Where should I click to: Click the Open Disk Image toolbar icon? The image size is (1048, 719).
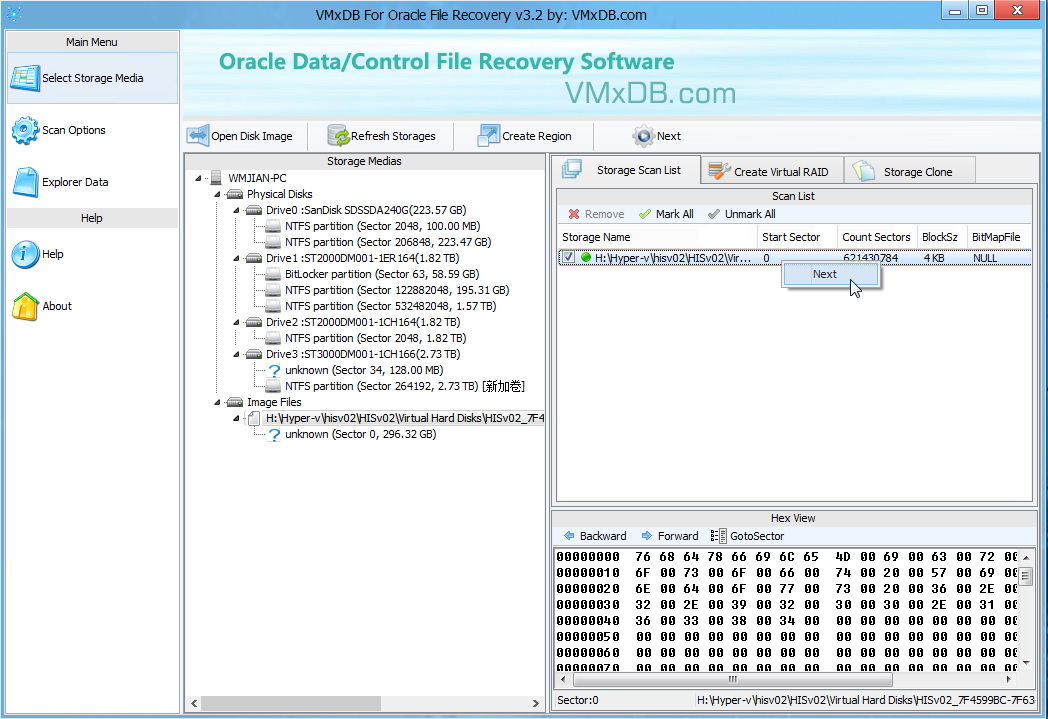click(198, 136)
